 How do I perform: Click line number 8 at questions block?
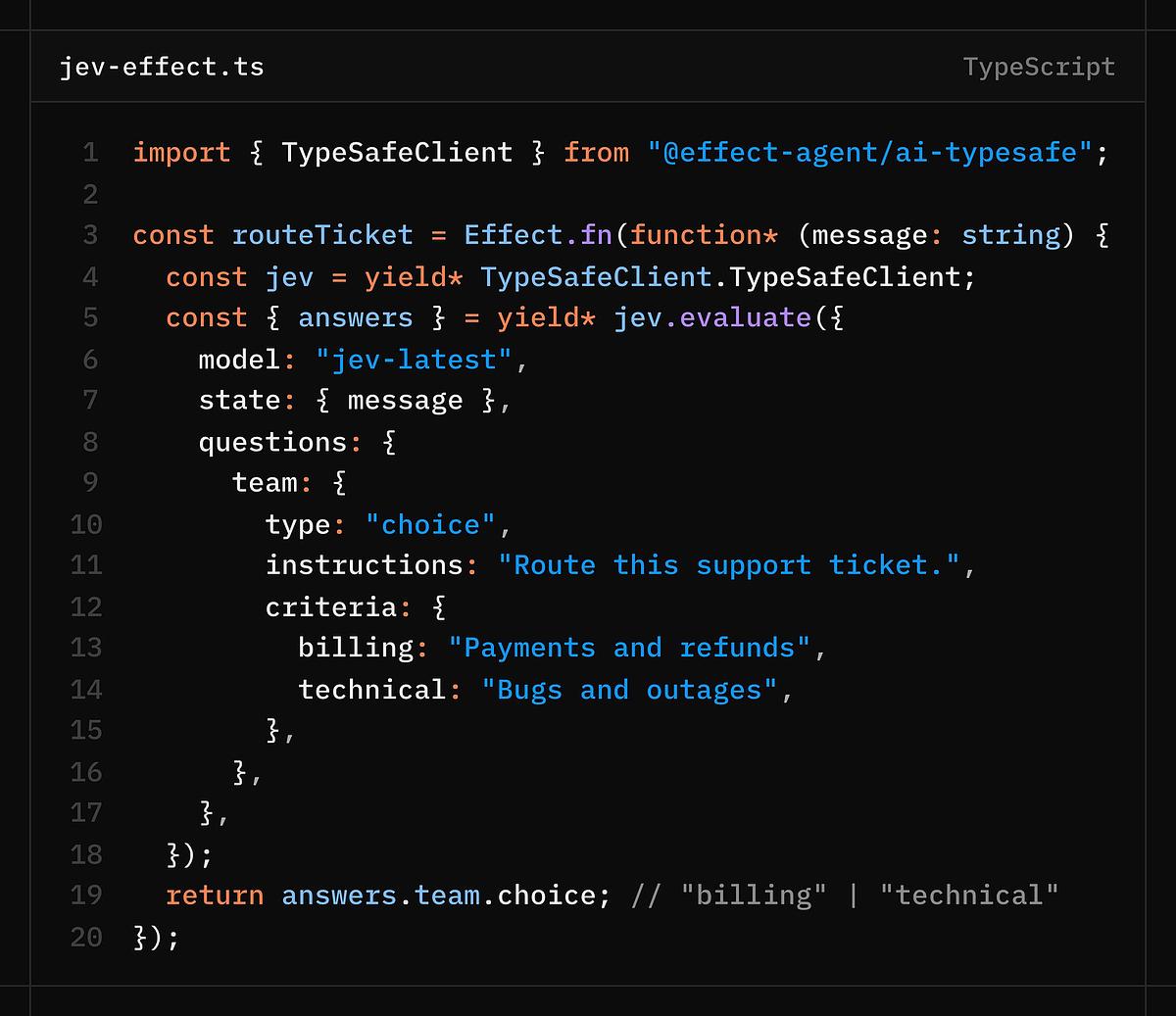90,442
